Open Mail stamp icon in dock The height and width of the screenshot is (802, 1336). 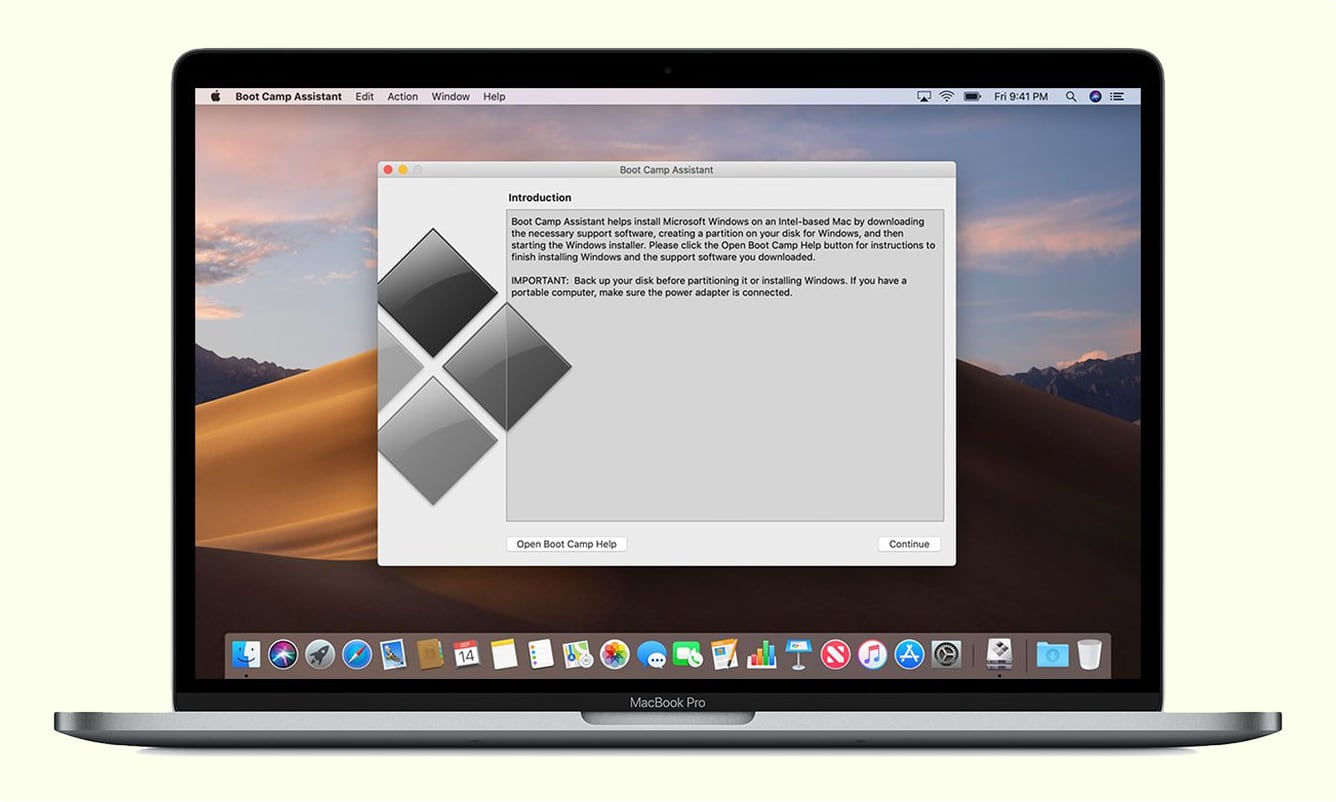(x=393, y=655)
